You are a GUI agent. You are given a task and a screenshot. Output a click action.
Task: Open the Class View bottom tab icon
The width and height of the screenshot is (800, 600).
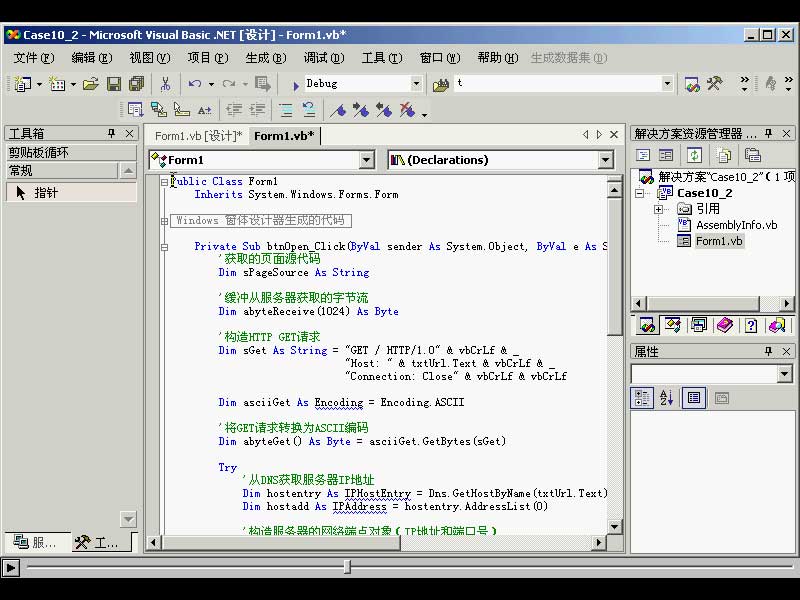673,325
